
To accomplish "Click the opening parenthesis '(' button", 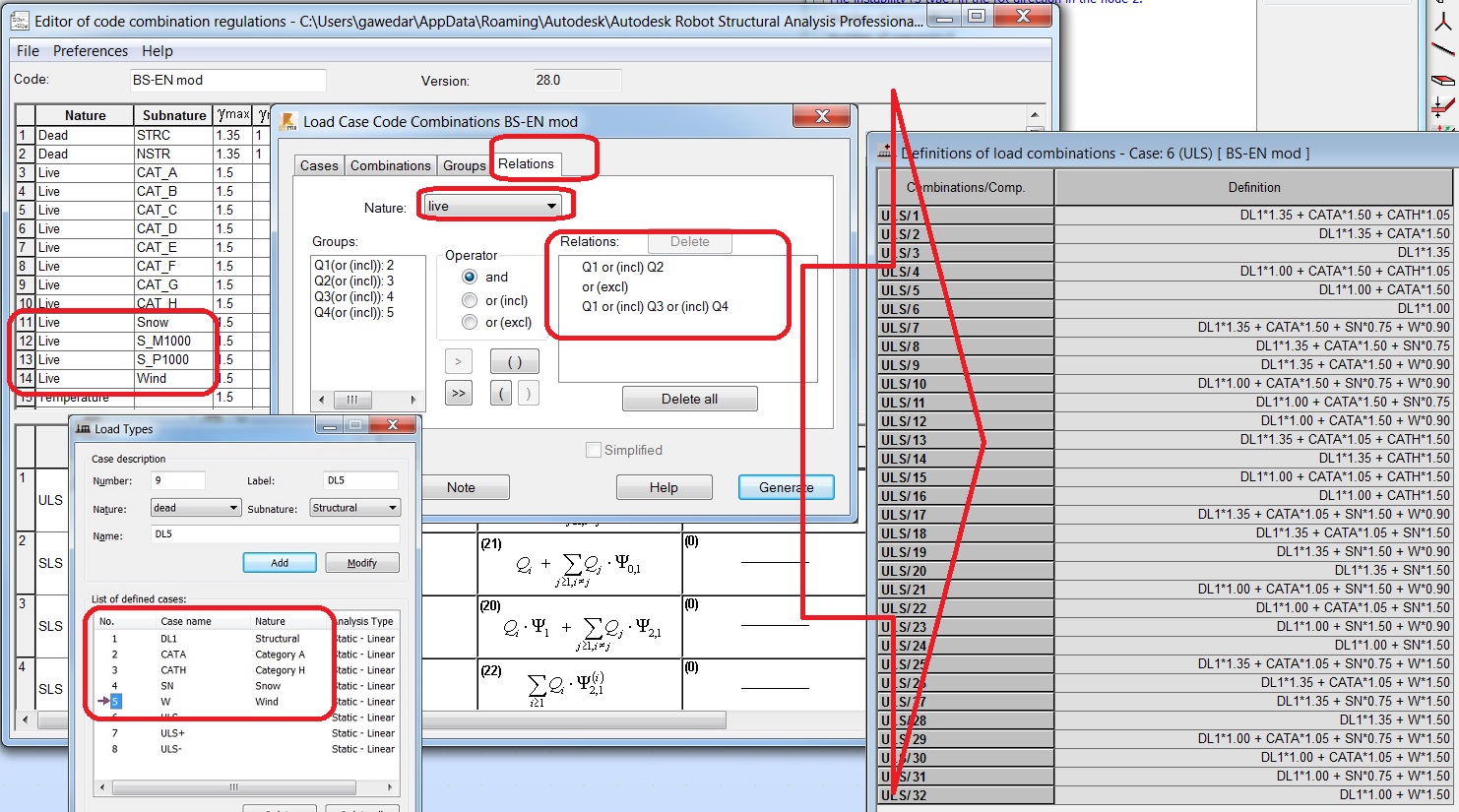I will coord(501,393).
